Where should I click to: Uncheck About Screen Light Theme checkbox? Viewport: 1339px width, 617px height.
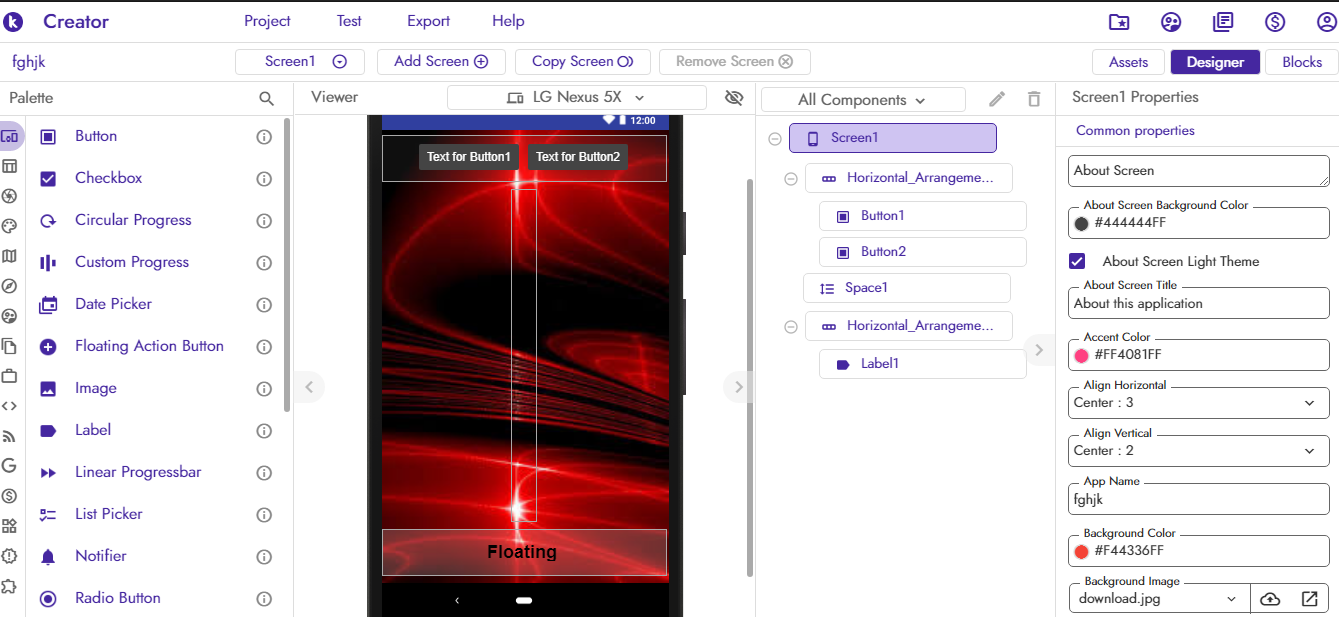point(1077,261)
